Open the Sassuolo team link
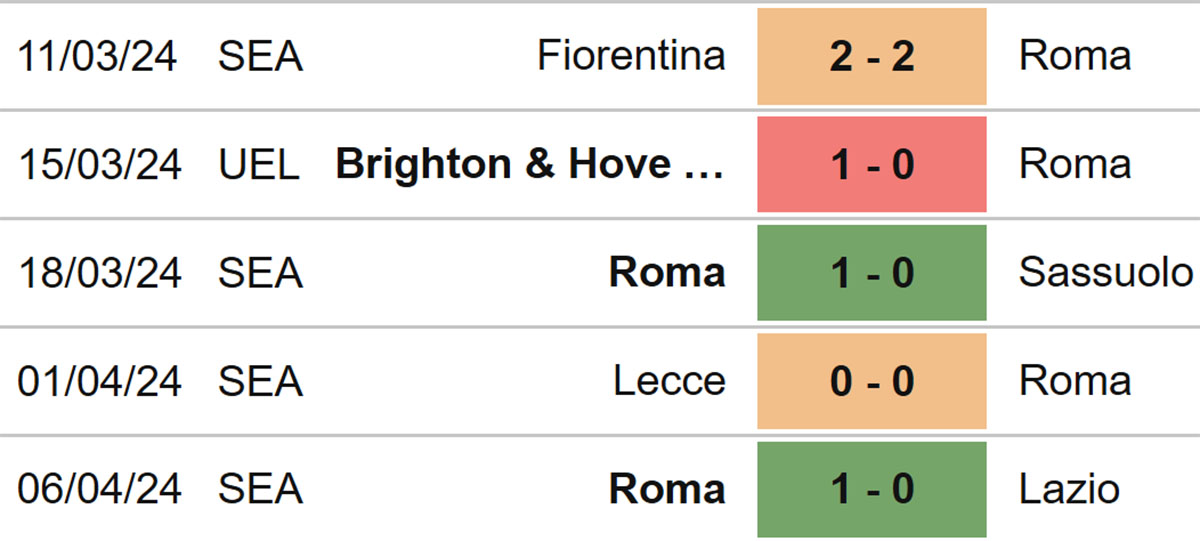 (1106, 272)
